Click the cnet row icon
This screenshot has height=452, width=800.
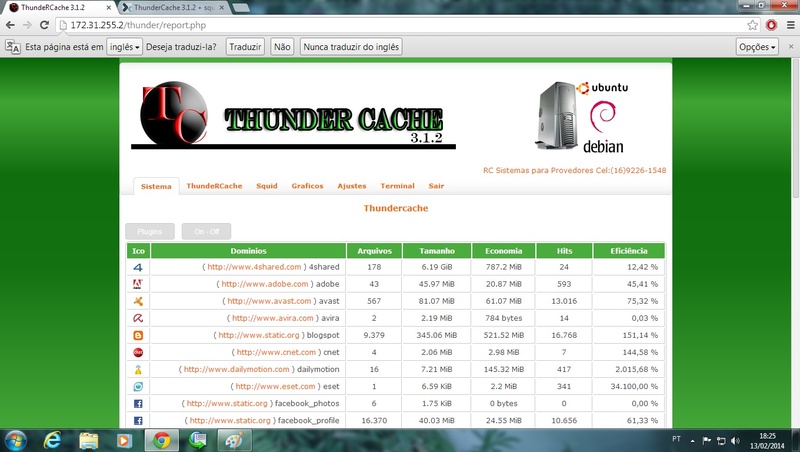138,352
